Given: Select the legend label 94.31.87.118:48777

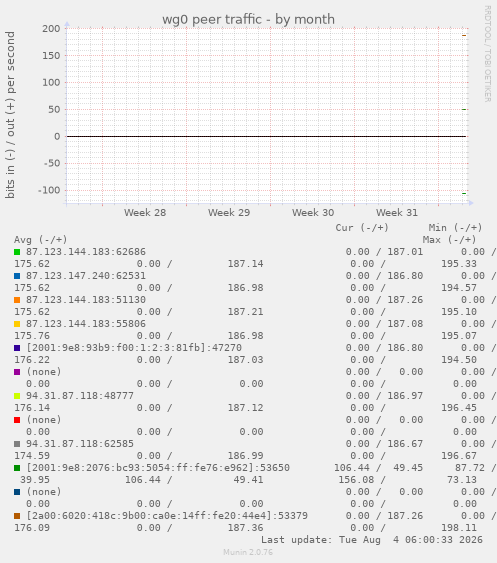Looking at the screenshot, I should (80, 396).
